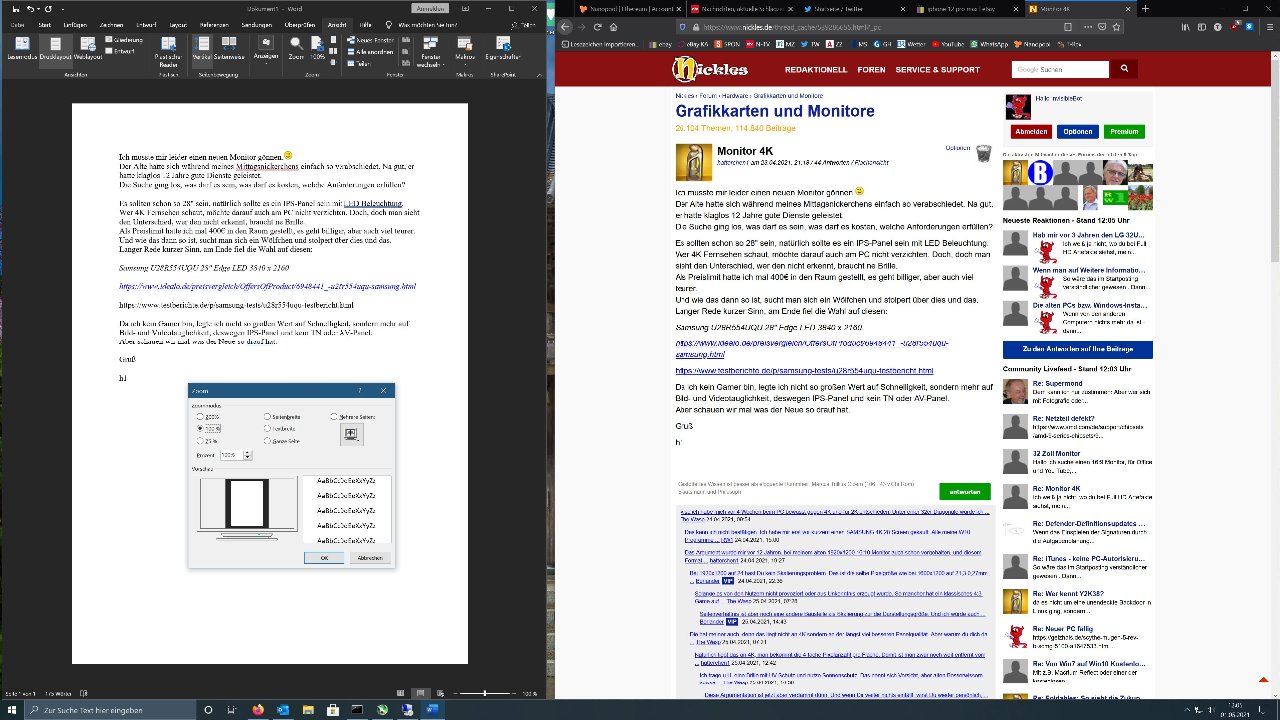Select the Textbreite radio option

pyautogui.click(x=280, y=428)
